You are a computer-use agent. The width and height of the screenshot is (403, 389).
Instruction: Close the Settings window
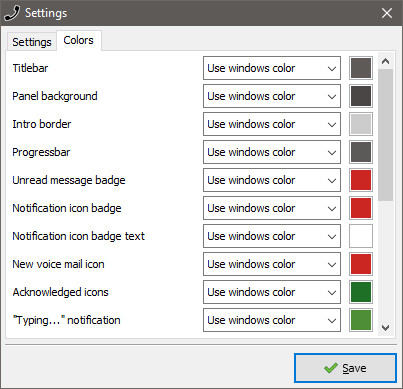pyautogui.click(x=387, y=13)
